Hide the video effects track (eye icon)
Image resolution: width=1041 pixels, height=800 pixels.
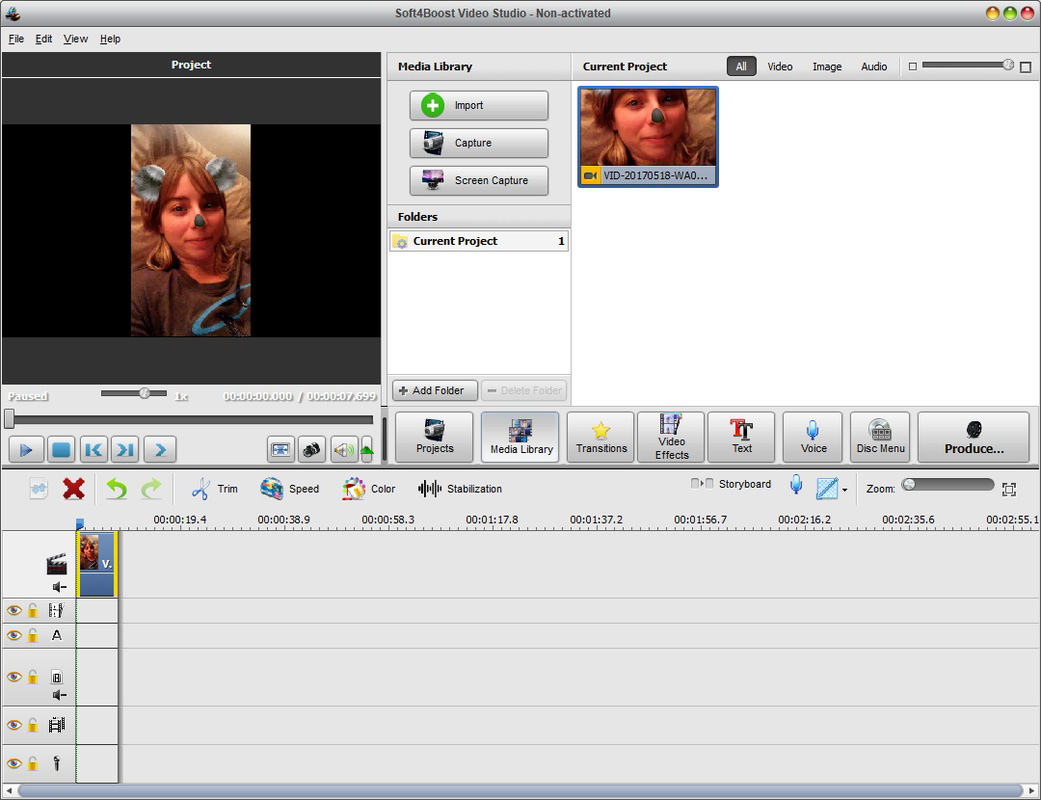point(14,610)
